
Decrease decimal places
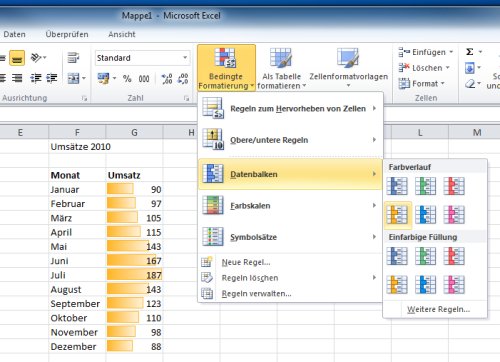point(183,79)
